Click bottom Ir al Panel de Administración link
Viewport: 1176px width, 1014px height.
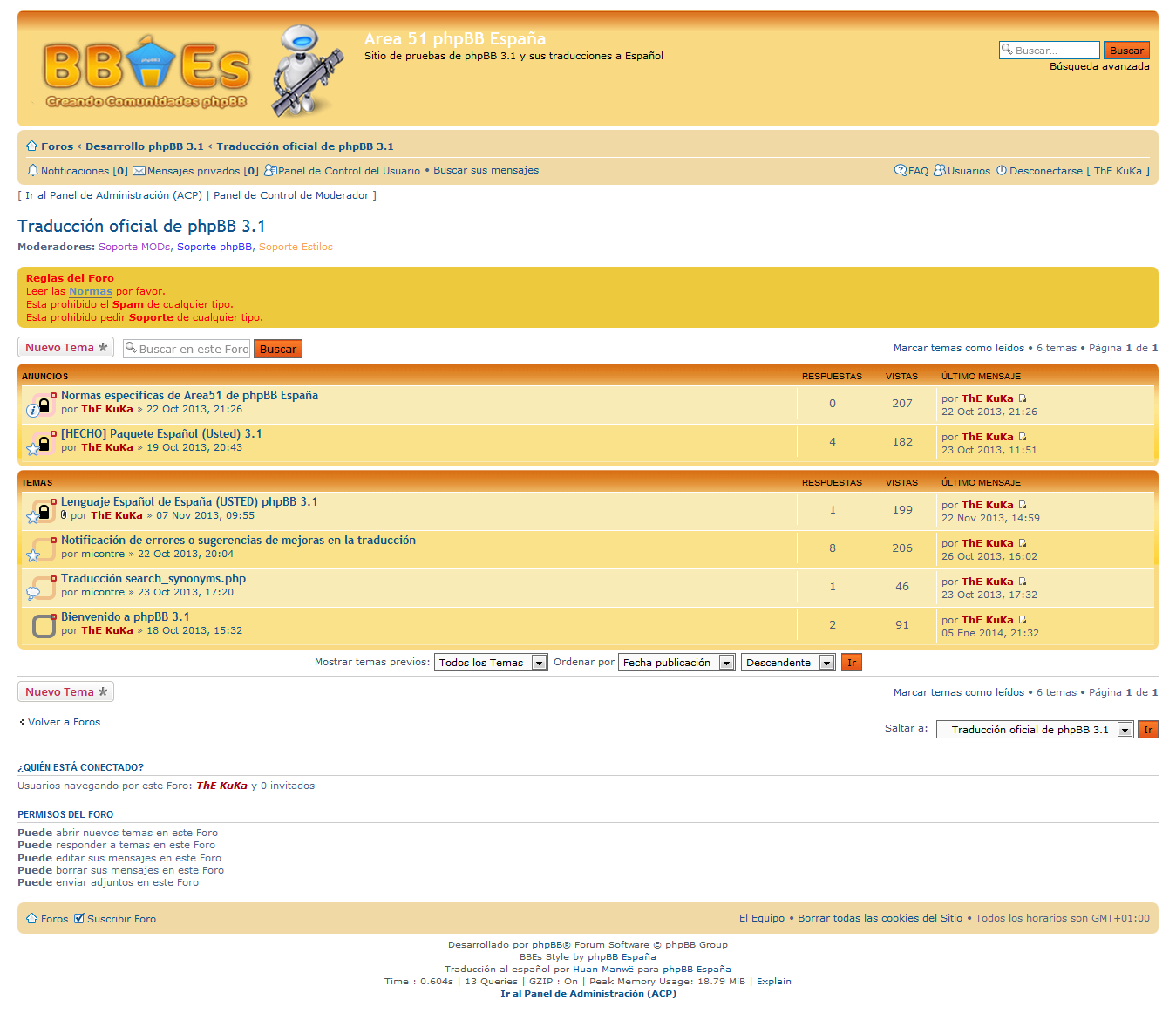tap(588, 993)
